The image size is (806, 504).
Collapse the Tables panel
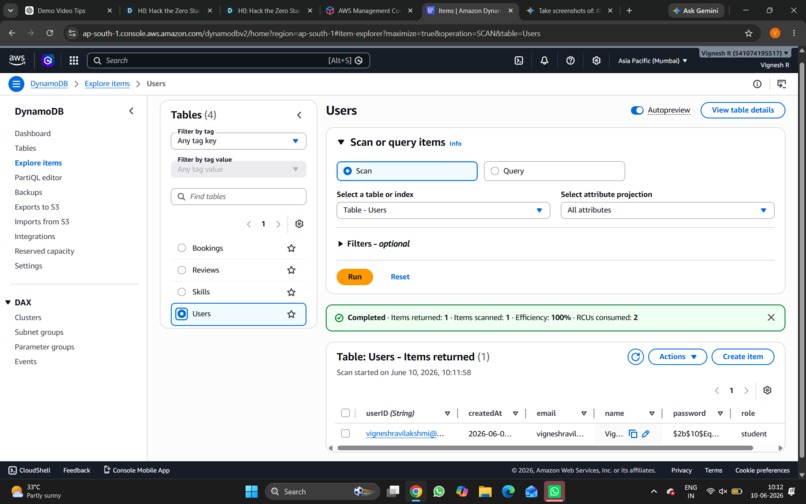(x=299, y=115)
